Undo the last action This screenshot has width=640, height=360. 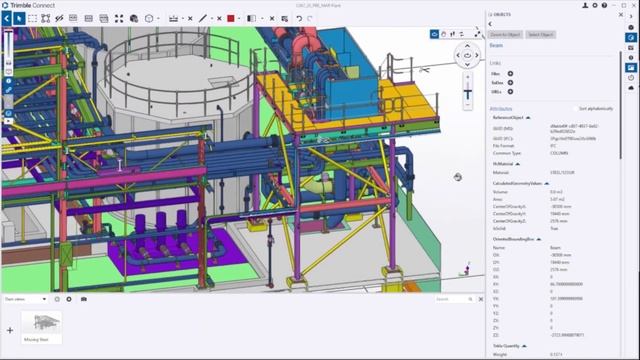click(x=299, y=18)
